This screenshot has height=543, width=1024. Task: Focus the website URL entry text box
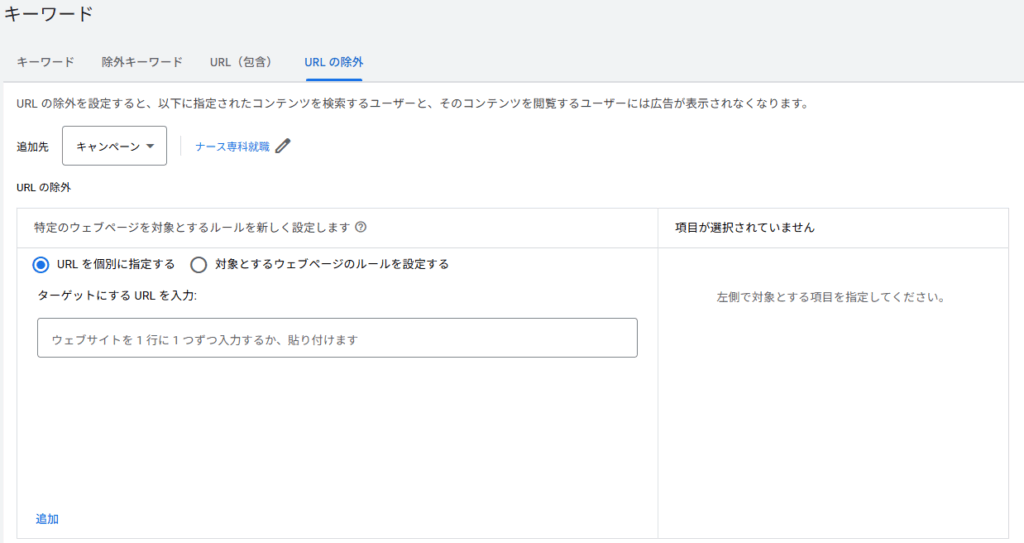coord(337,338)
